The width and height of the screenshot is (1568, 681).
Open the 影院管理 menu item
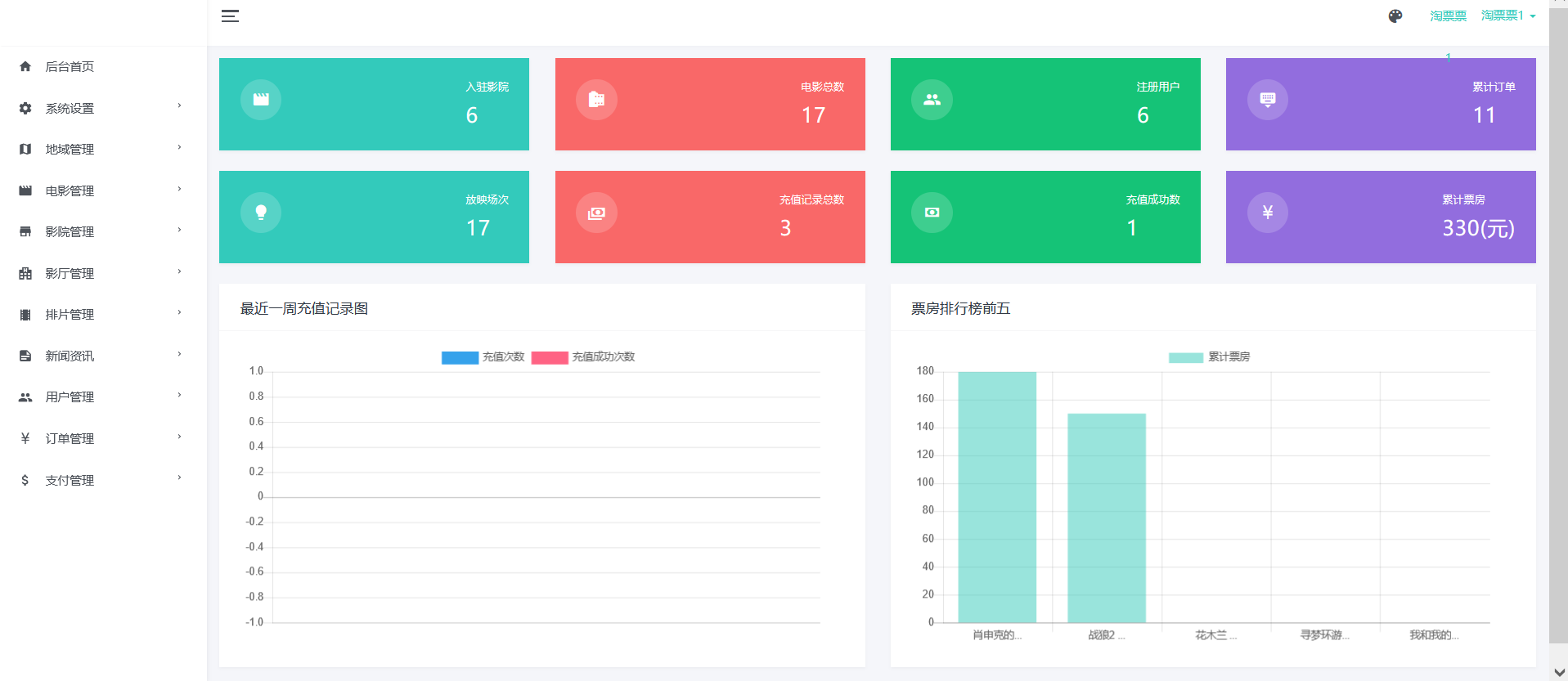70,232
